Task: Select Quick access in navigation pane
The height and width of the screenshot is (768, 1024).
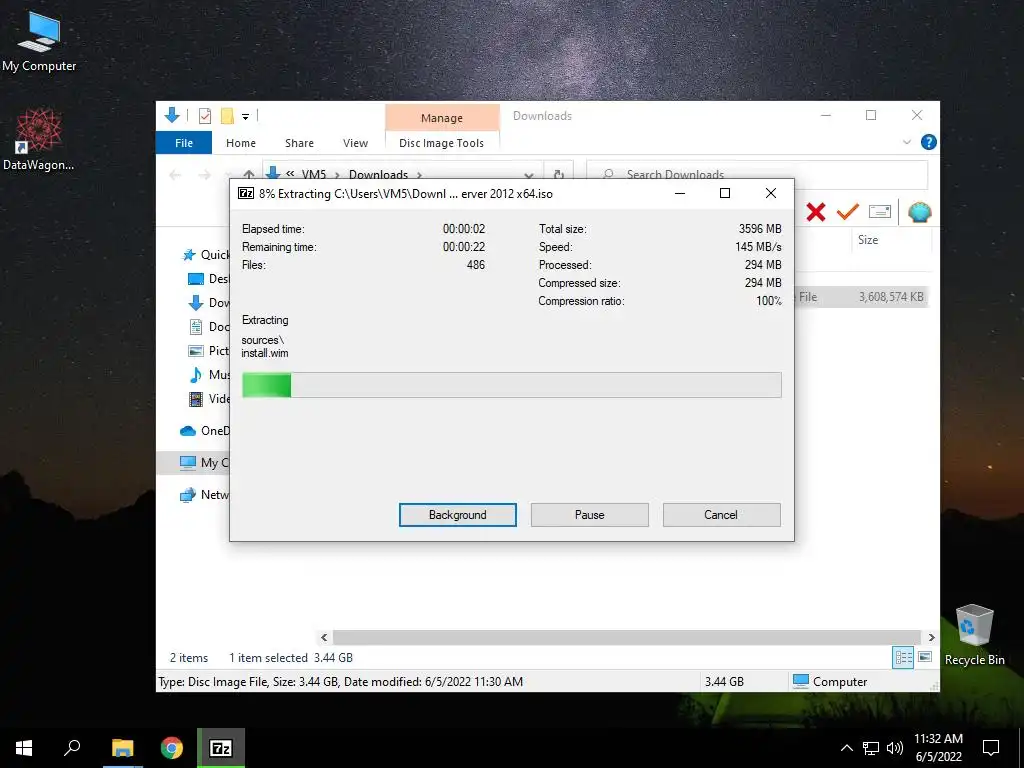Action: tap(205, 255)
